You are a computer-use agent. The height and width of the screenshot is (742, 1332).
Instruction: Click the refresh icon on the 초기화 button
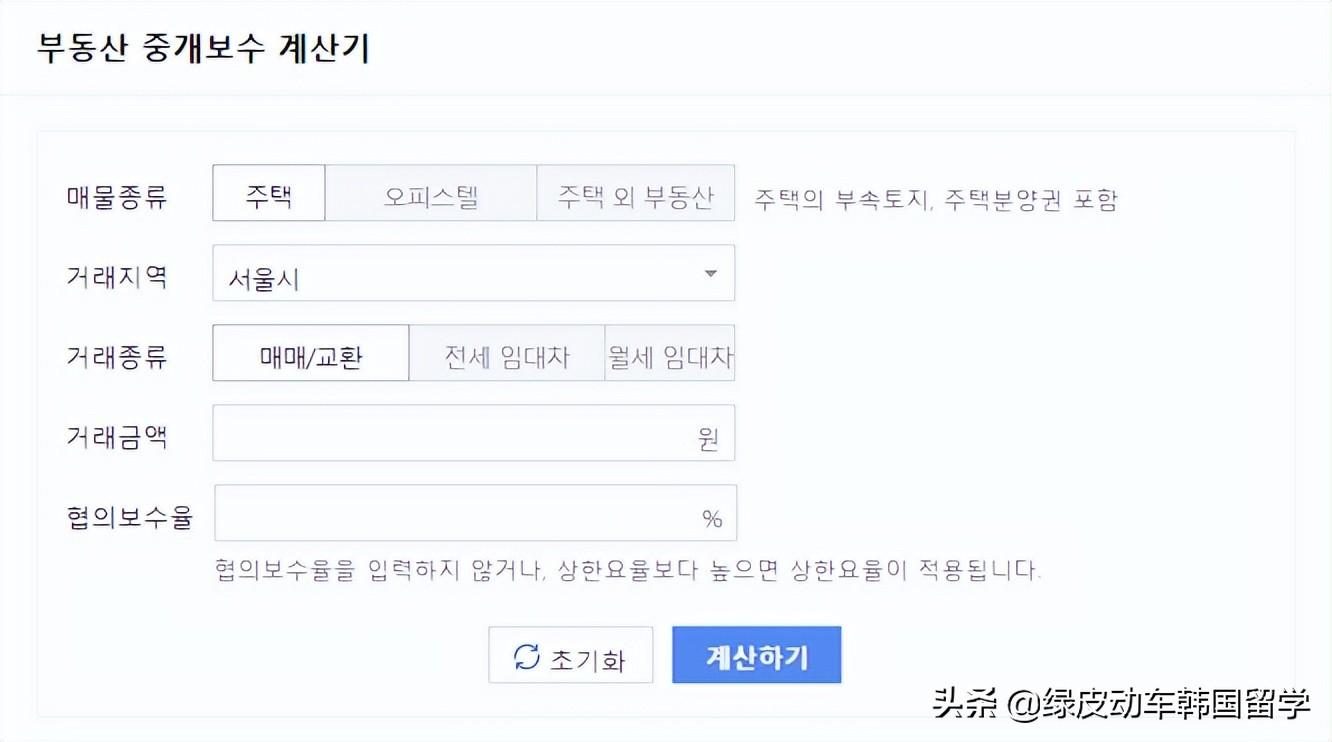point(526,656)
